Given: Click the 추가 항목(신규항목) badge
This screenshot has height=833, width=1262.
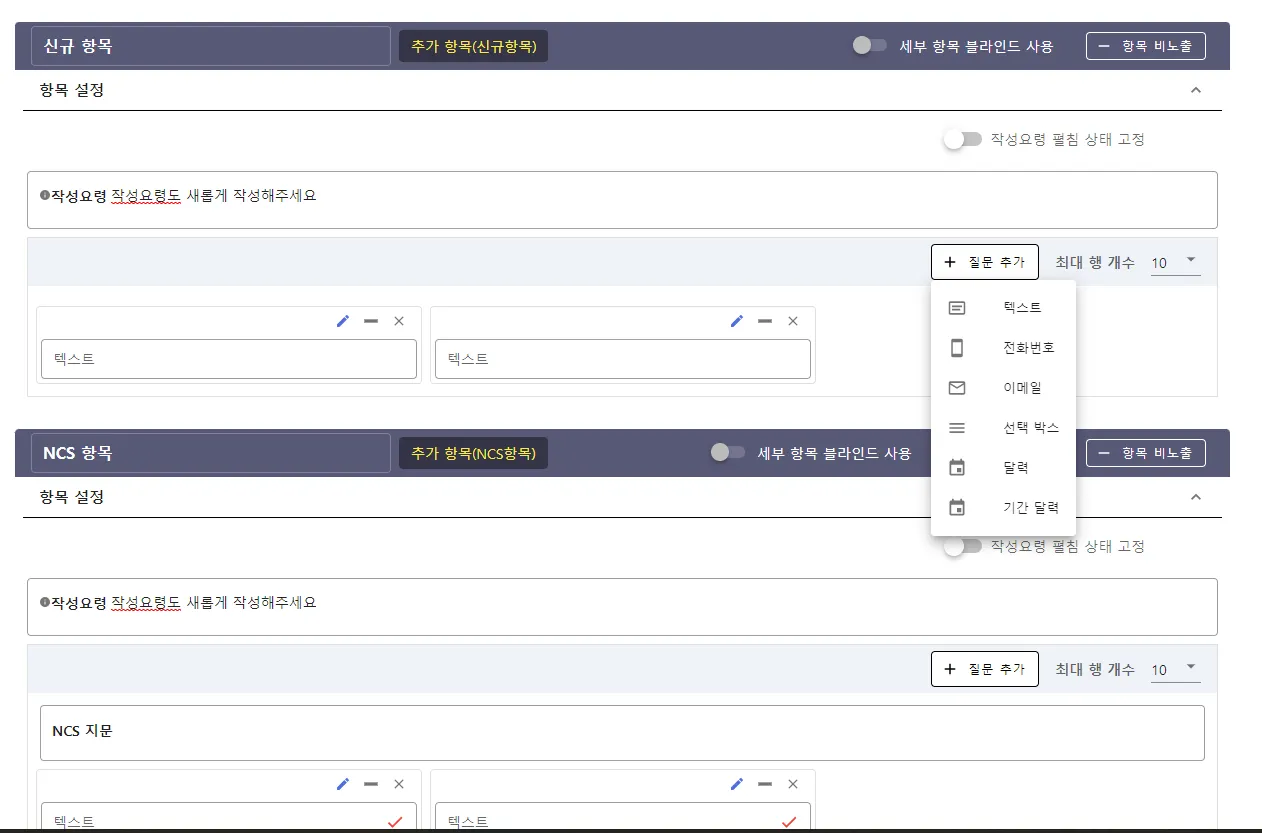Looking at the screenshot, I should [474, 46].
